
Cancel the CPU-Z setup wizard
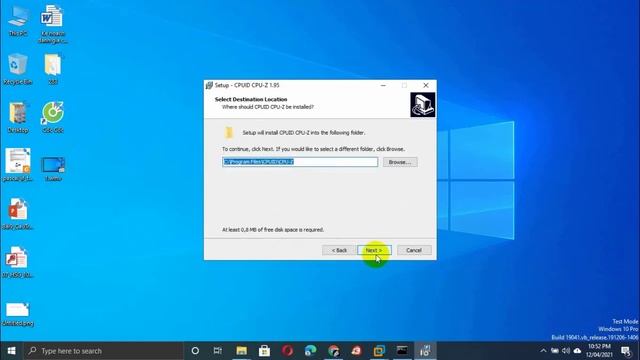pos(414,250)
